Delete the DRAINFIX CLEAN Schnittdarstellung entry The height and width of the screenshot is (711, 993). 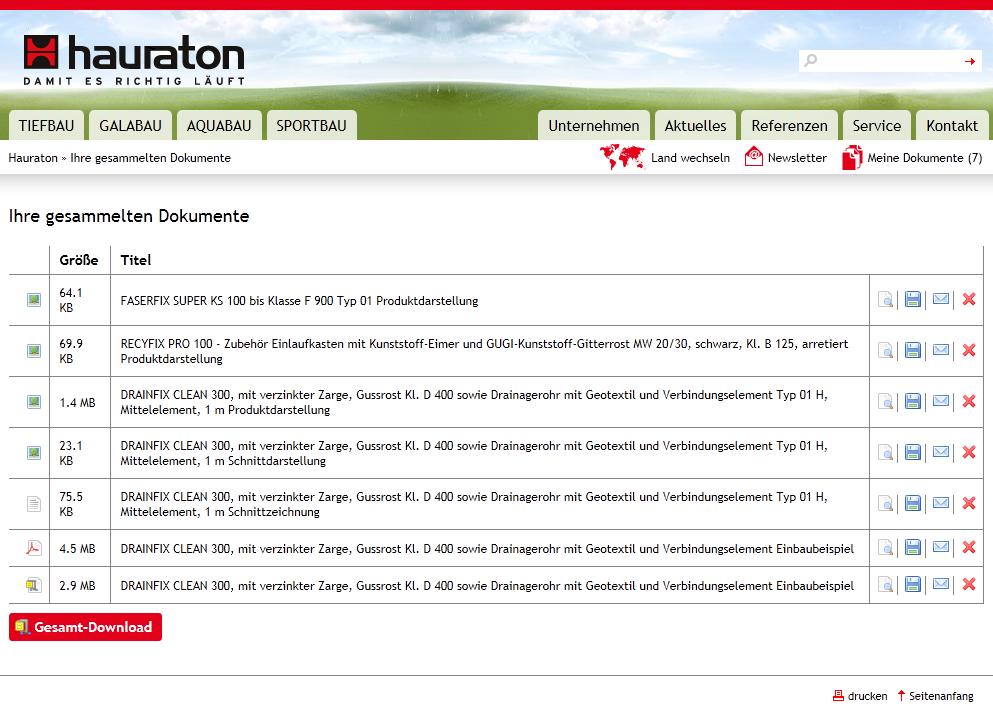point(968,453)
